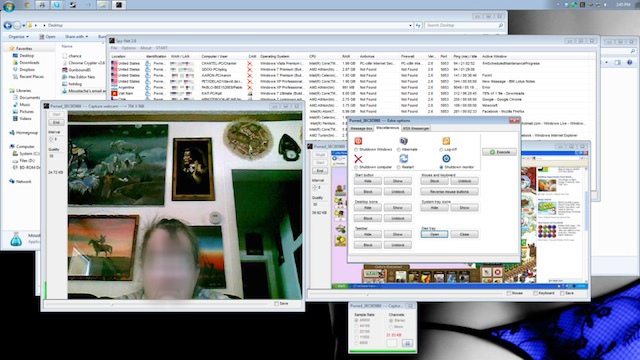This screenshot has height=360, width=640.
Task: Select the Shutdown computer radio button
Action: pyautogui.click(x=356, y=167)
